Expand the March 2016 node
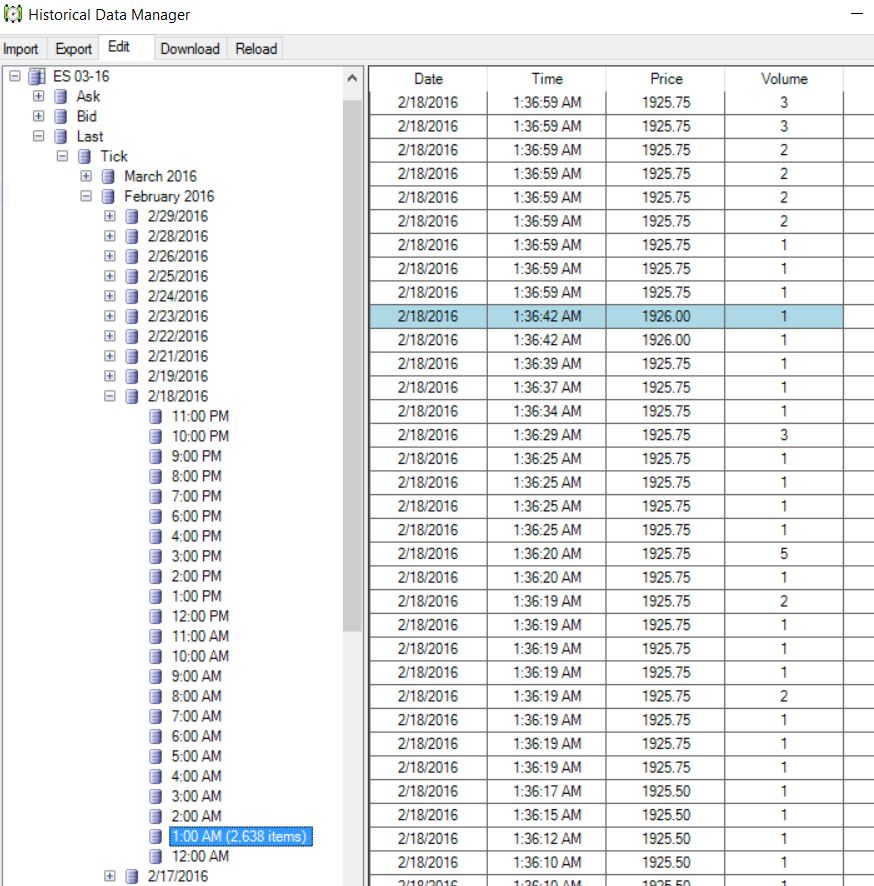 [x=86, y=176]
